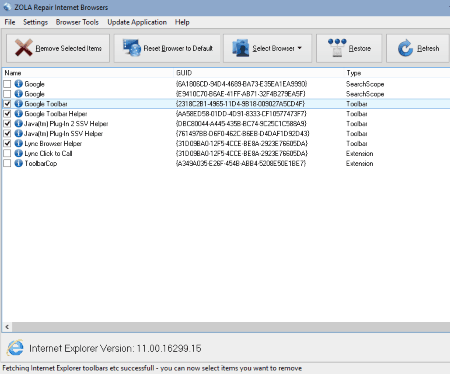This screenshot has height=374, width=450.
Task: Click the ZOLA application icon in title bar
Action: coord(7,7)
